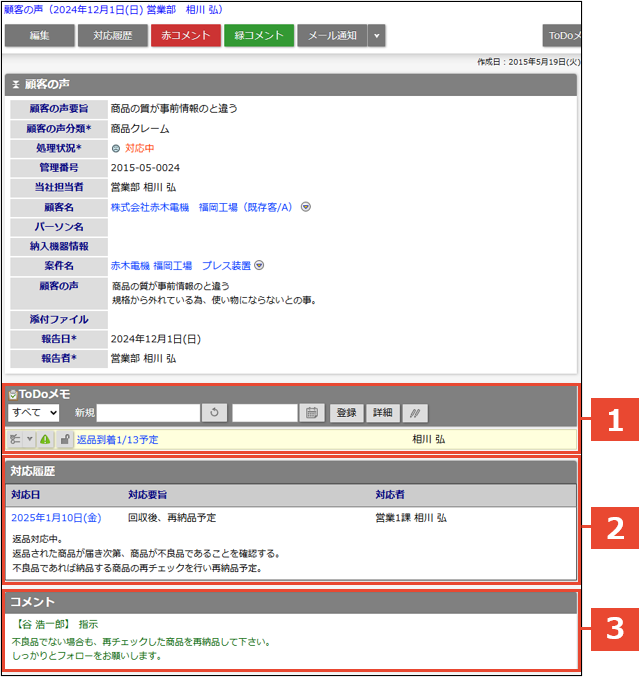Open the ToDoメモ button at top right
This screenshot has width=640, height=677.
562,35
